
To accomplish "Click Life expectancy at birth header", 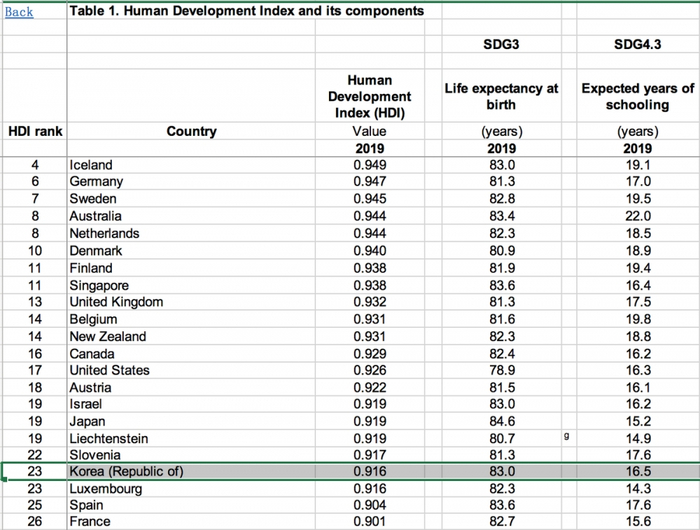I will coord(500,96).
